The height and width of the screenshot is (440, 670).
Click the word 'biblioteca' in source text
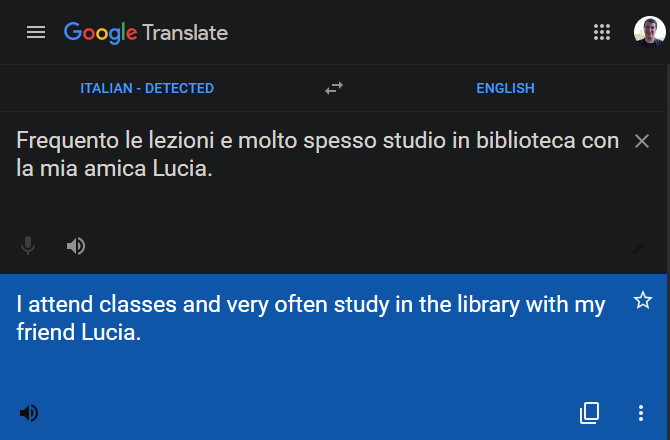526,141
